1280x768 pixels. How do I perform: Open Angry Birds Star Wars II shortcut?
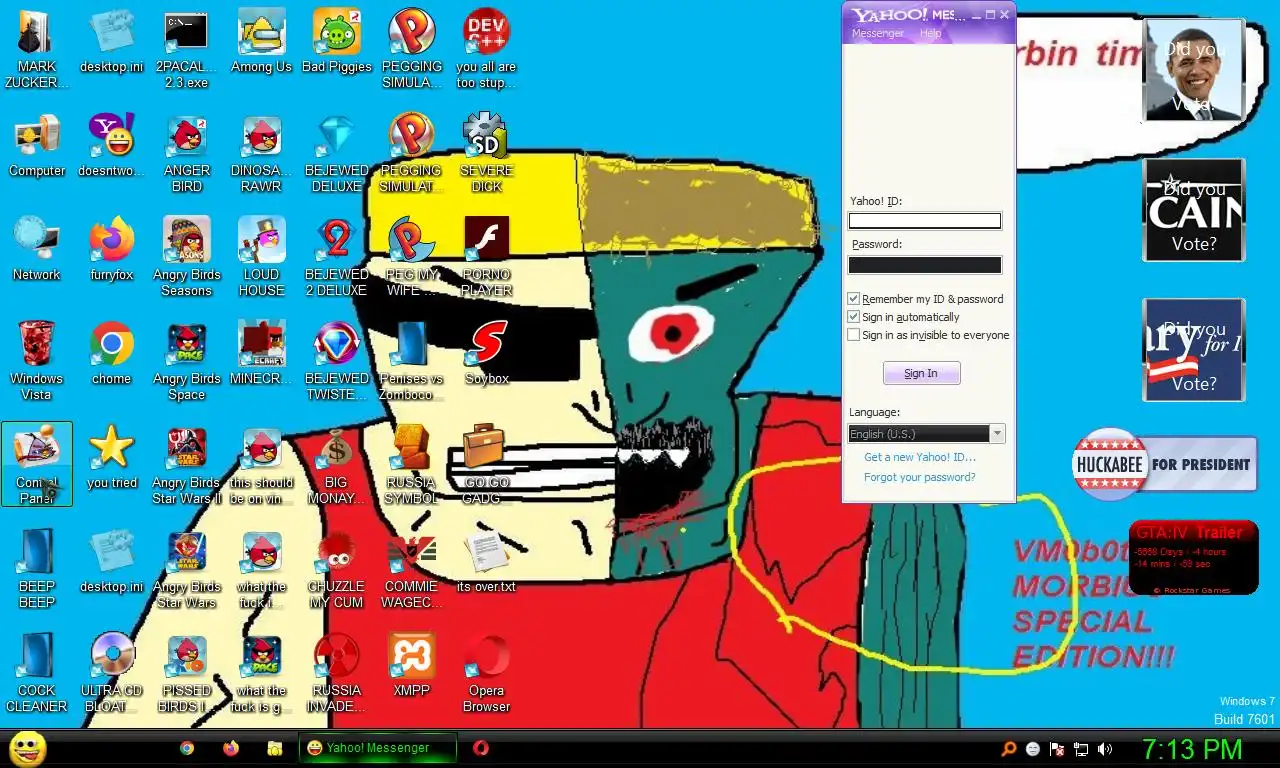pyautogui.click(x=187, y=464)
